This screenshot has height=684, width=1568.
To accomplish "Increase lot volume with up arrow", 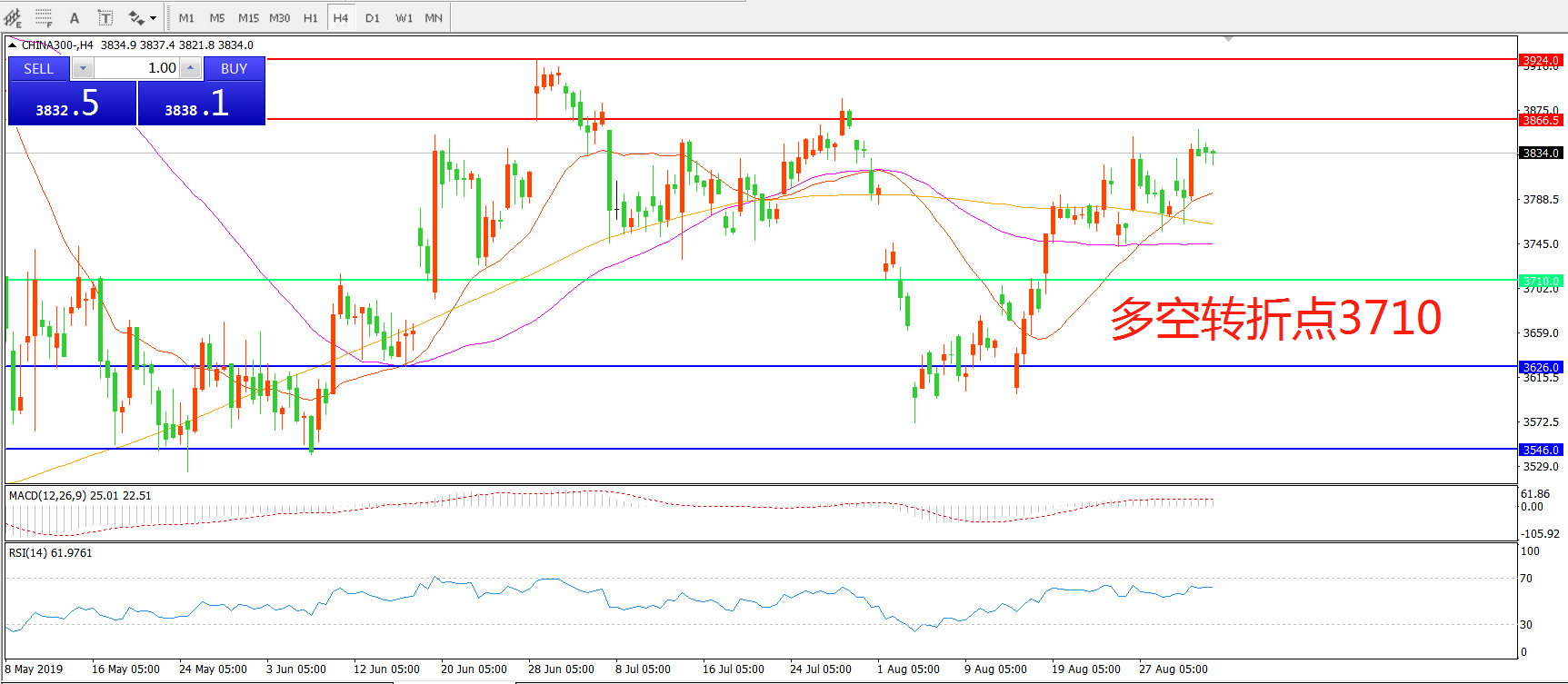I will coord(190,68).
